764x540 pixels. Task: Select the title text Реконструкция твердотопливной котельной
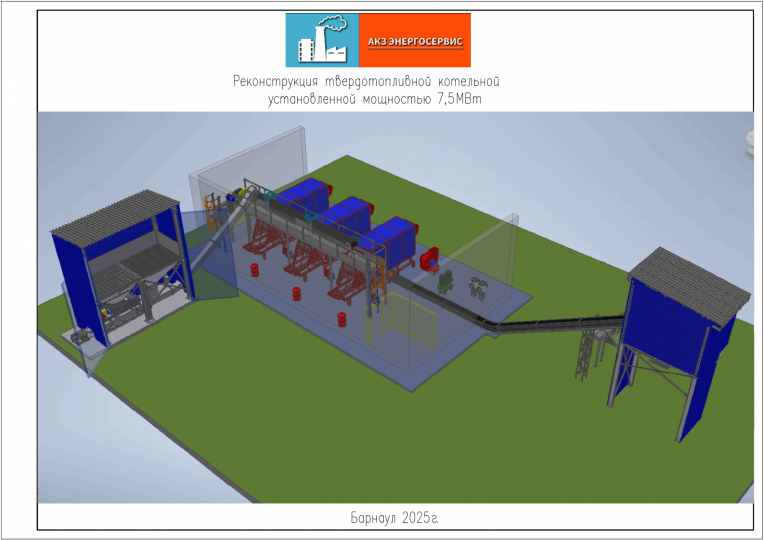(x=364, y=80)
